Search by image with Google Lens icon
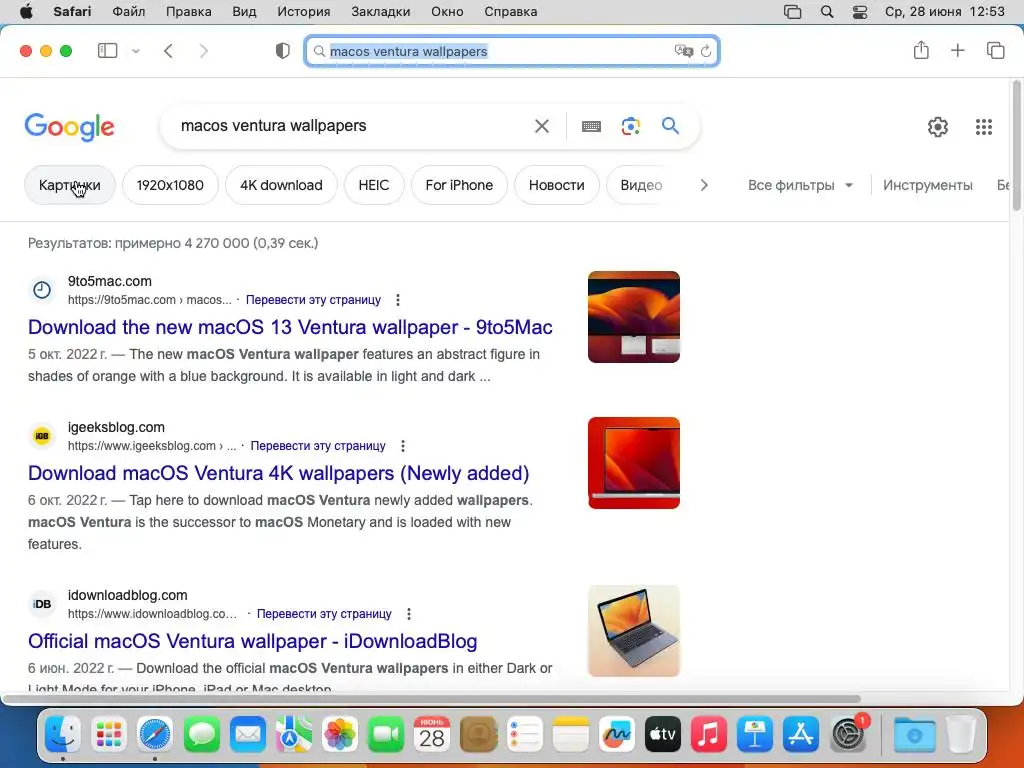 coord(630,126)
